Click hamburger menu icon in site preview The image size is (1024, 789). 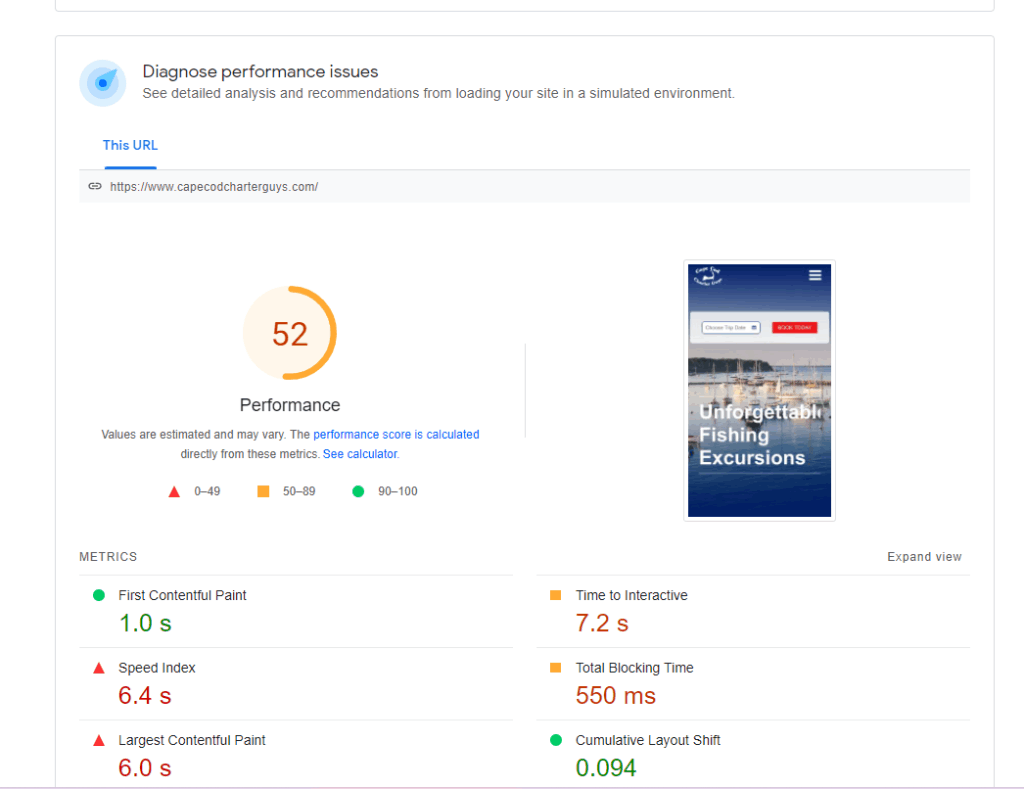pyautogui.click(x=815, y=275)
